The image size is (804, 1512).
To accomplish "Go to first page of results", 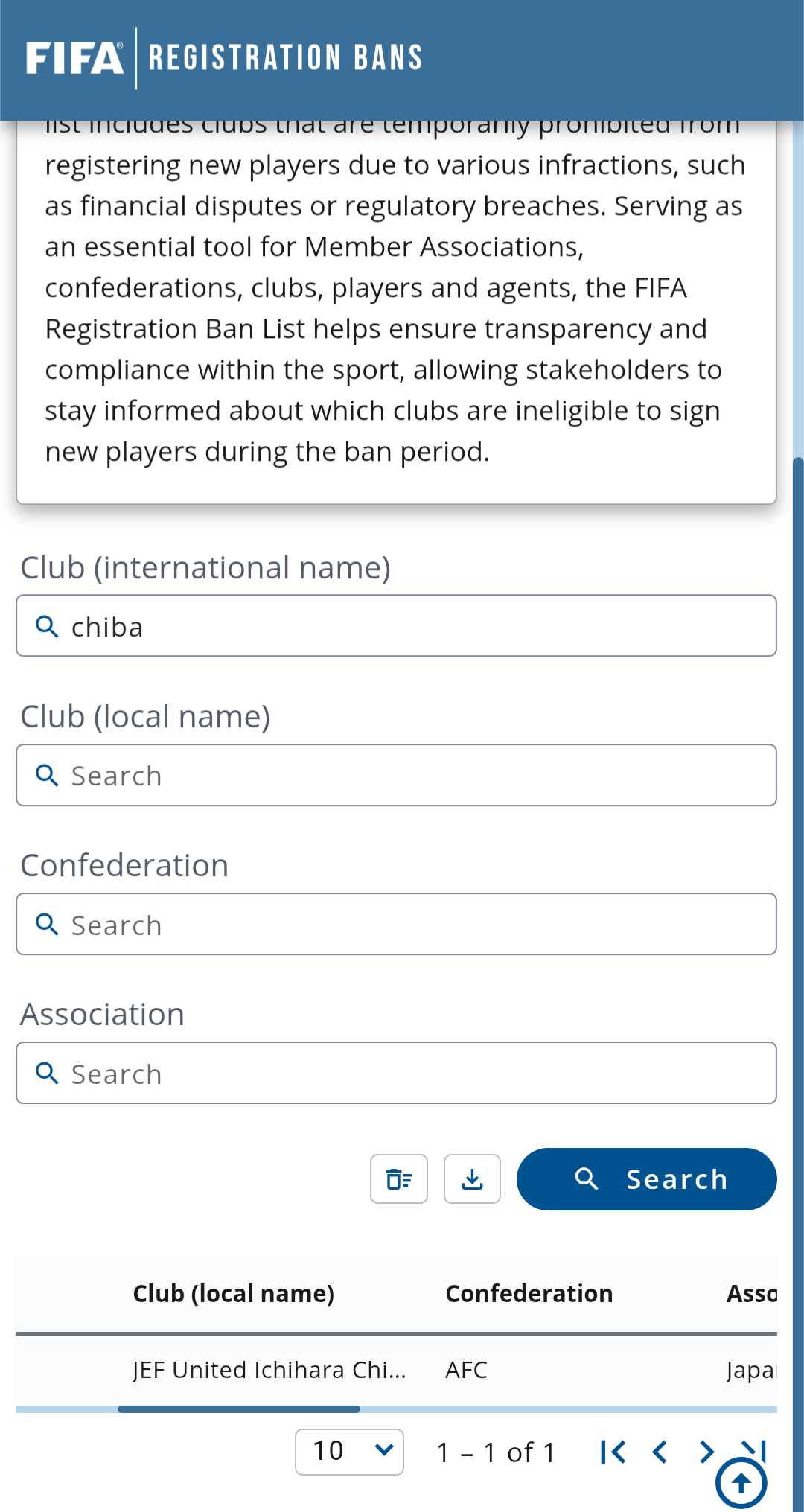I will pos(613,1452).
